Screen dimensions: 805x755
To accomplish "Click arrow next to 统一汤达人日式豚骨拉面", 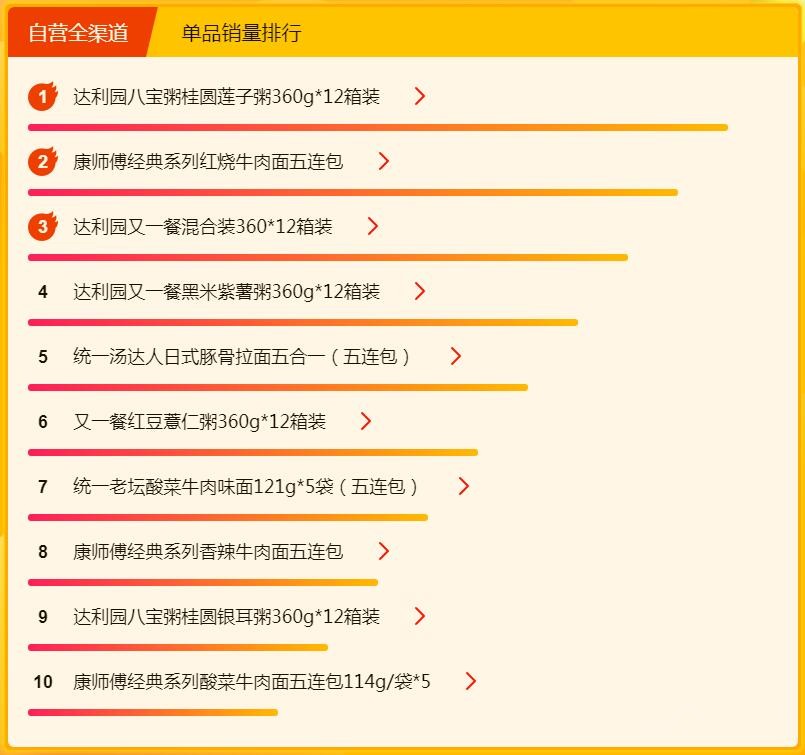I will point(456,357).
